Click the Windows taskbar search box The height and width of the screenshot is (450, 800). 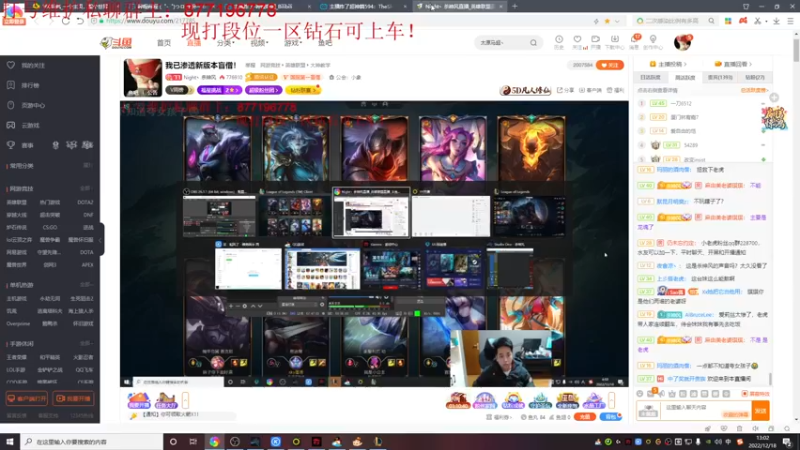coord(92,441)
